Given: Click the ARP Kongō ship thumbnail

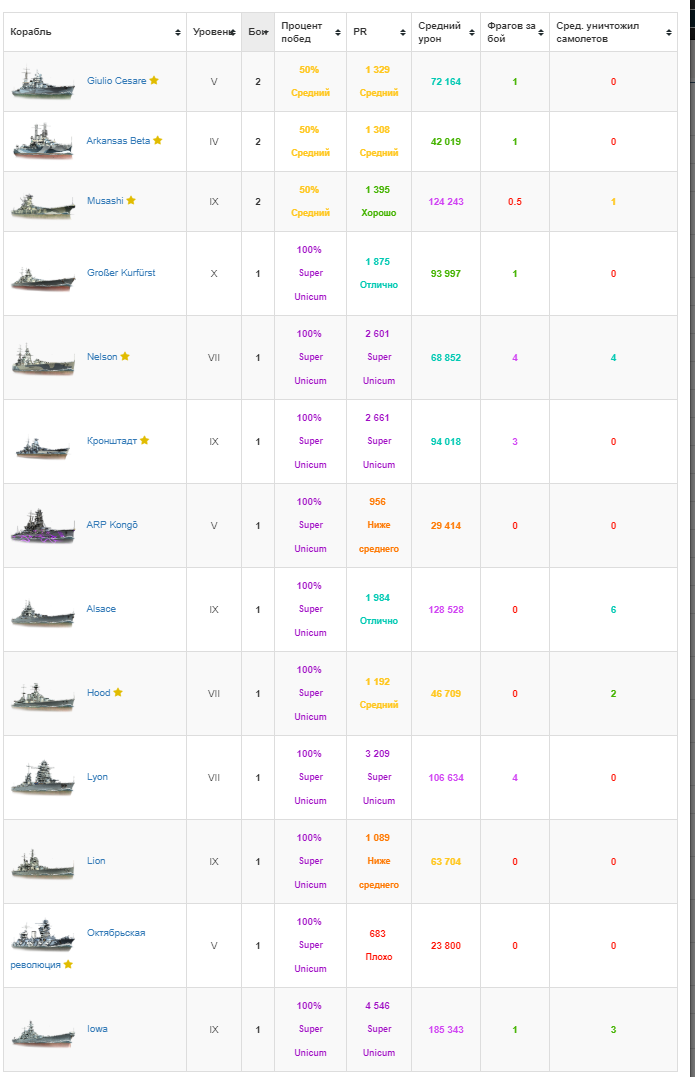Looking at the screenshot, I should (43, 527).
